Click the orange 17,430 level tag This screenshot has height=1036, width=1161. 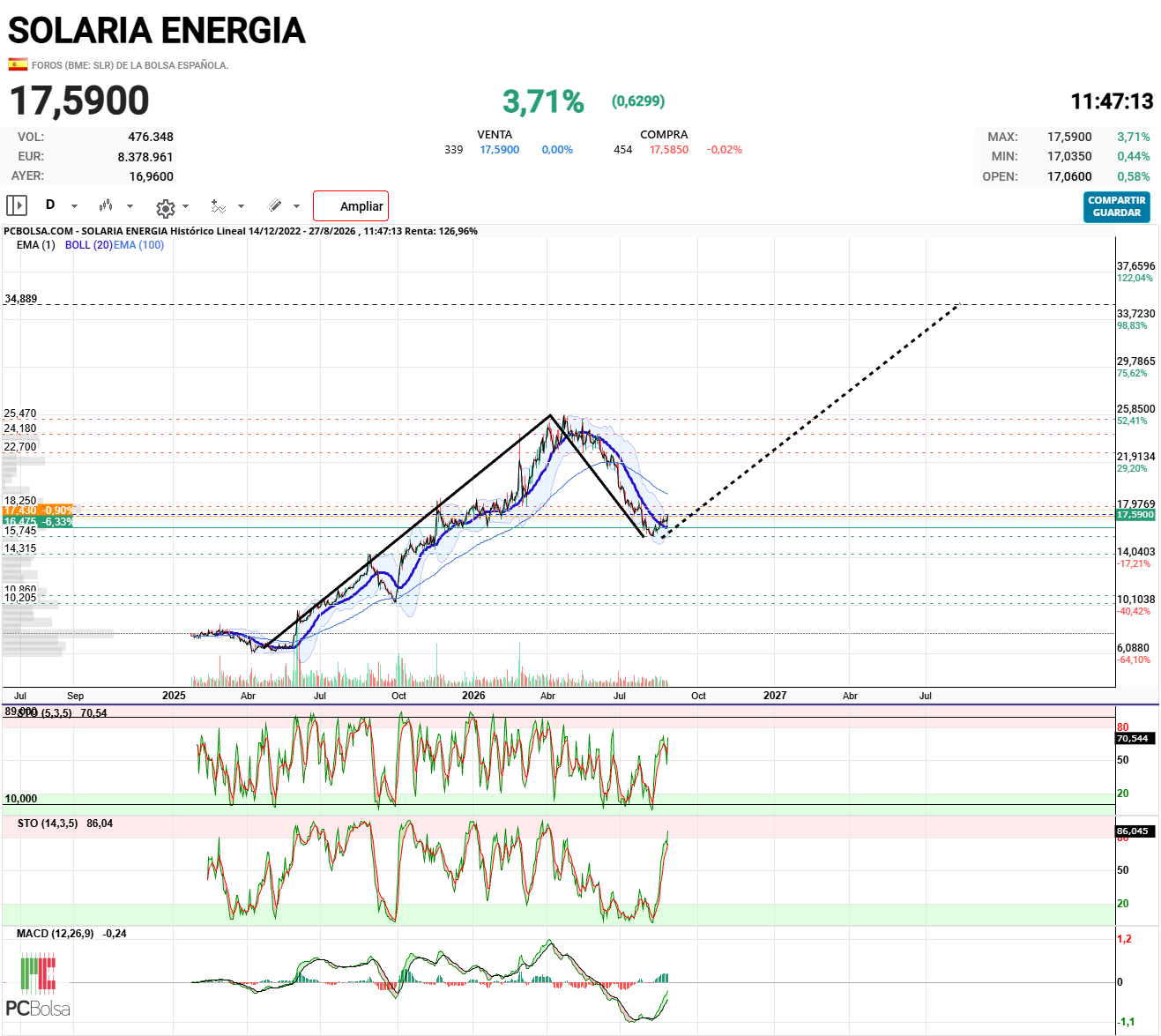[38, 511]
